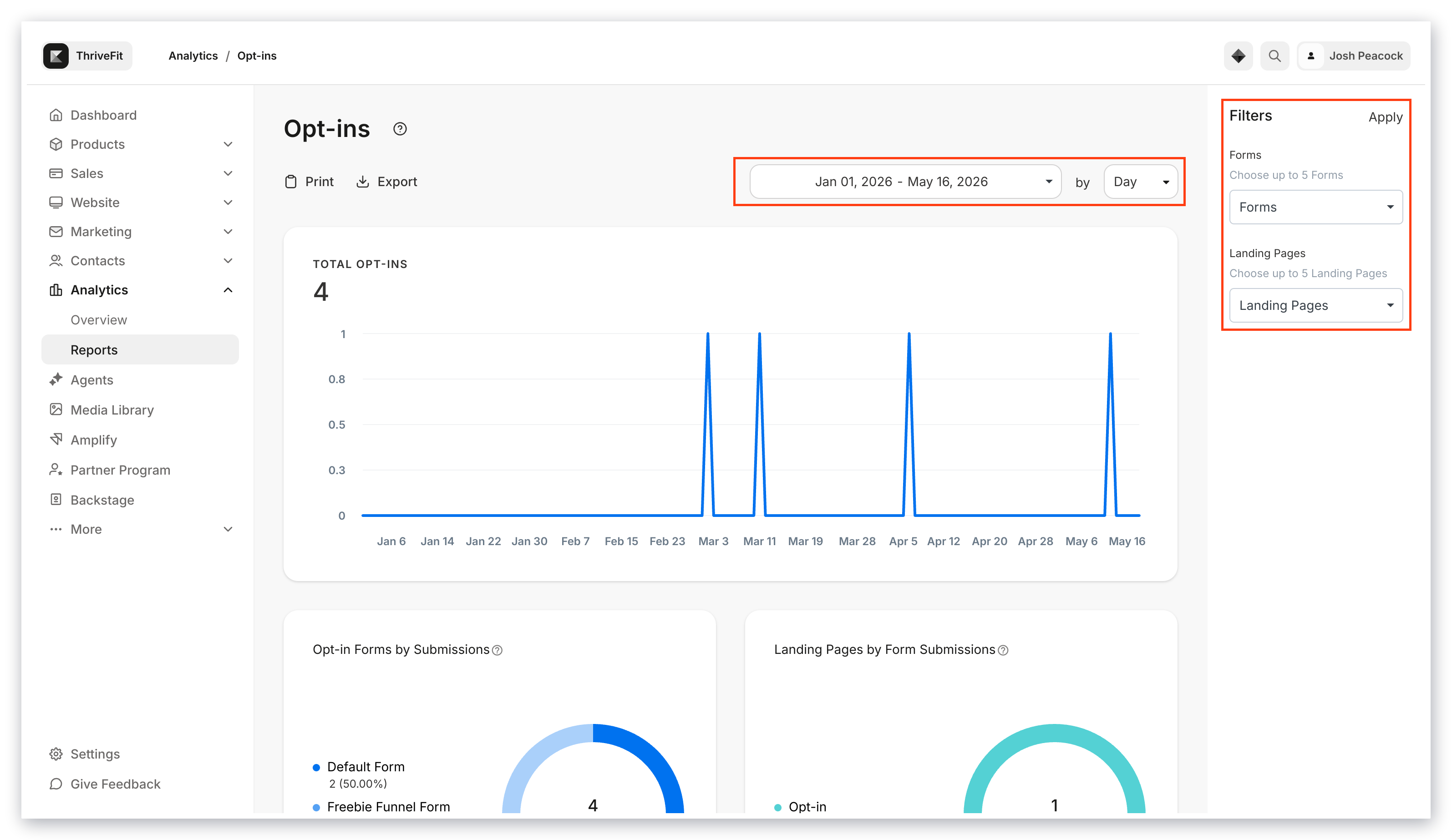The height and width of the screenshot is (840, 1452).
Task: Open Media Library from sidebar
Action: pos(112,410)
